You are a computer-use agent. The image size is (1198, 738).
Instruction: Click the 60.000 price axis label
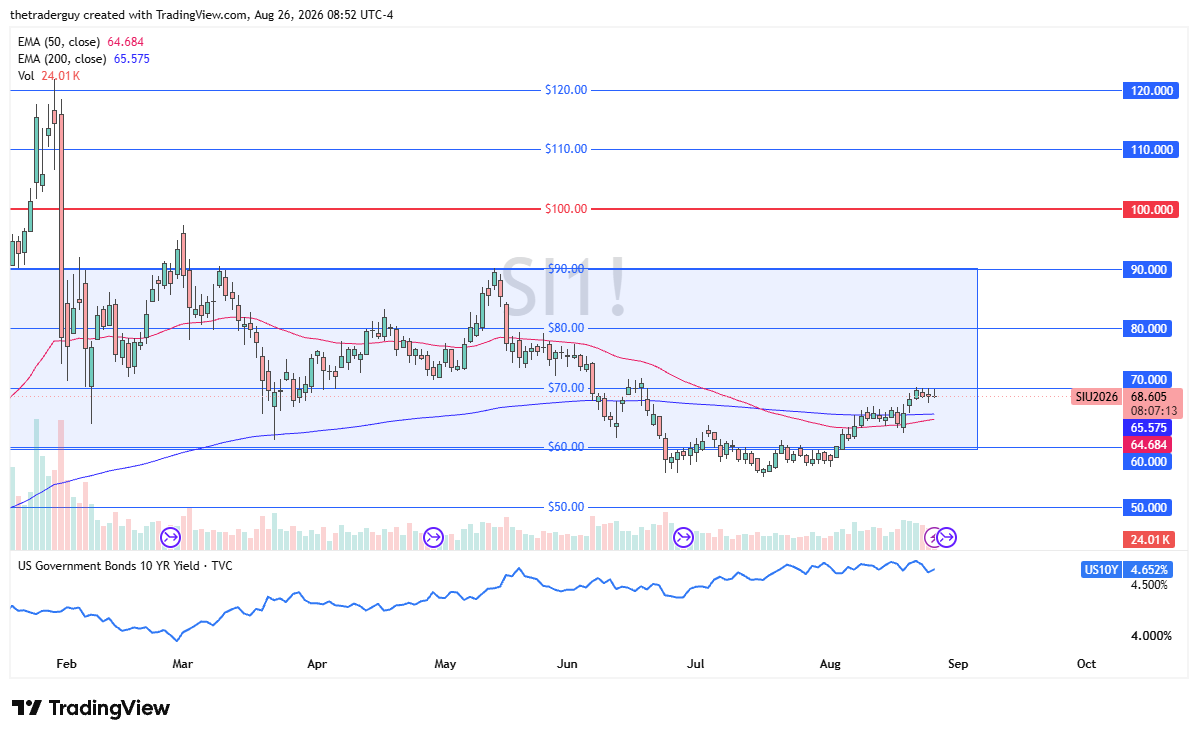click(x=1147, y=461)
